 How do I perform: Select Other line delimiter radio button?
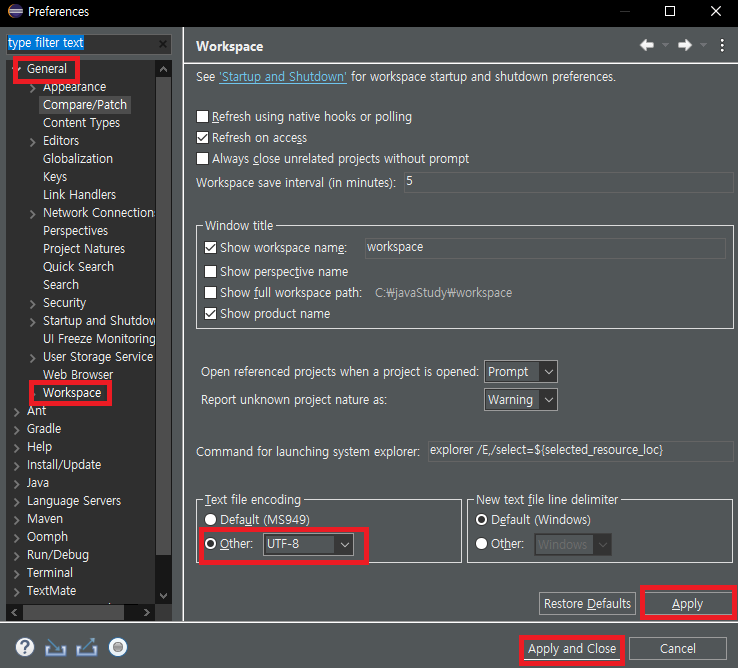tap(481, 544)
